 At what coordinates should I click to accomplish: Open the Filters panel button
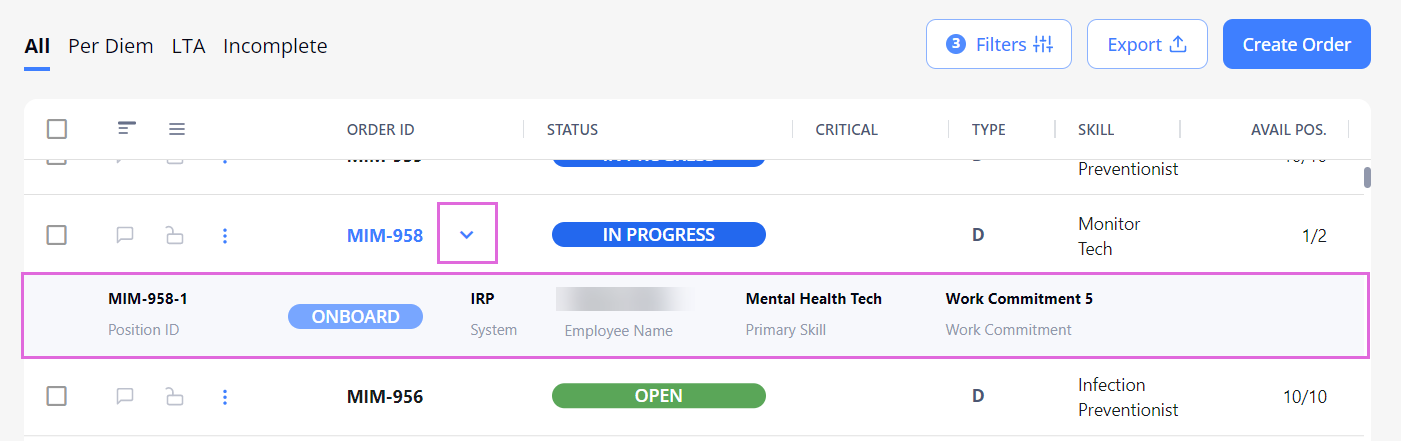(999, 44)
